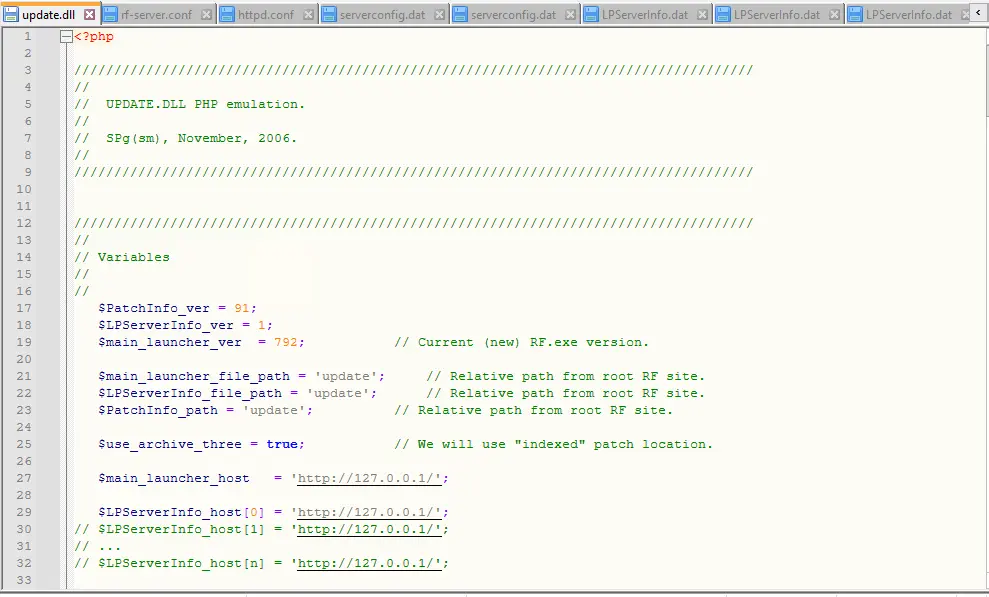Click the '// ...' comment on line 31
Viewport: 989px width, 597px height.
98,546
